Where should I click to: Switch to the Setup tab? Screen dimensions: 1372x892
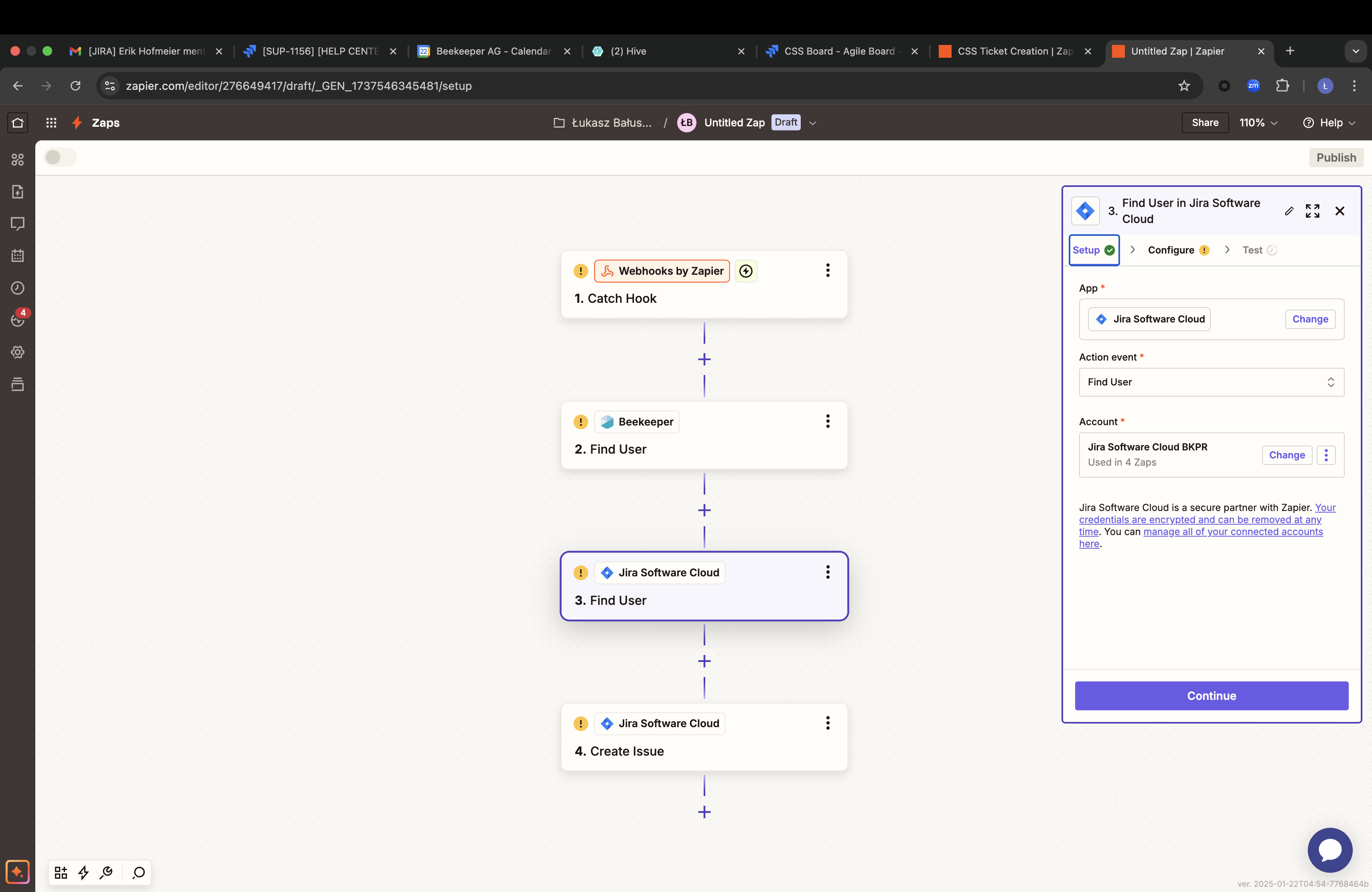[x=1094, y=250]
